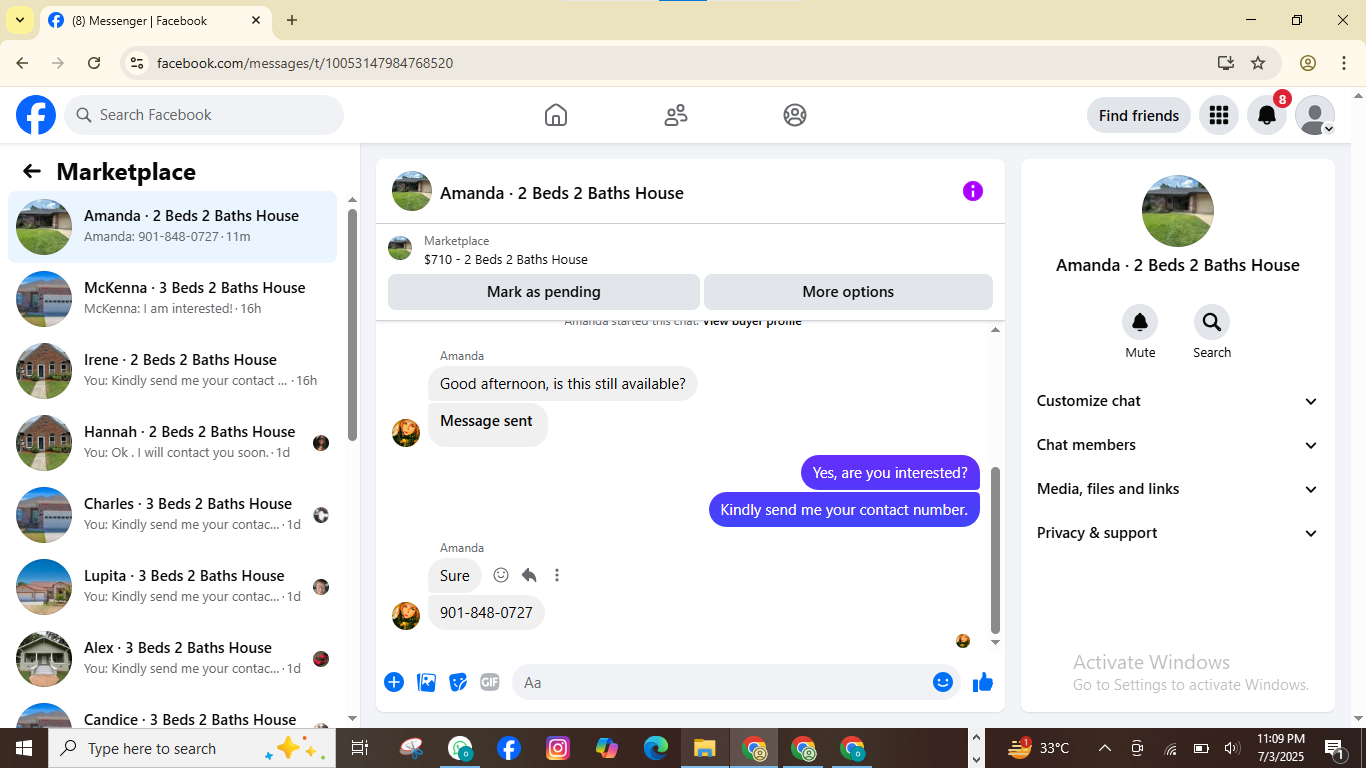Choose a GIF in the composer
This screenshot has width=1366, height=768.
coord(490,682)
